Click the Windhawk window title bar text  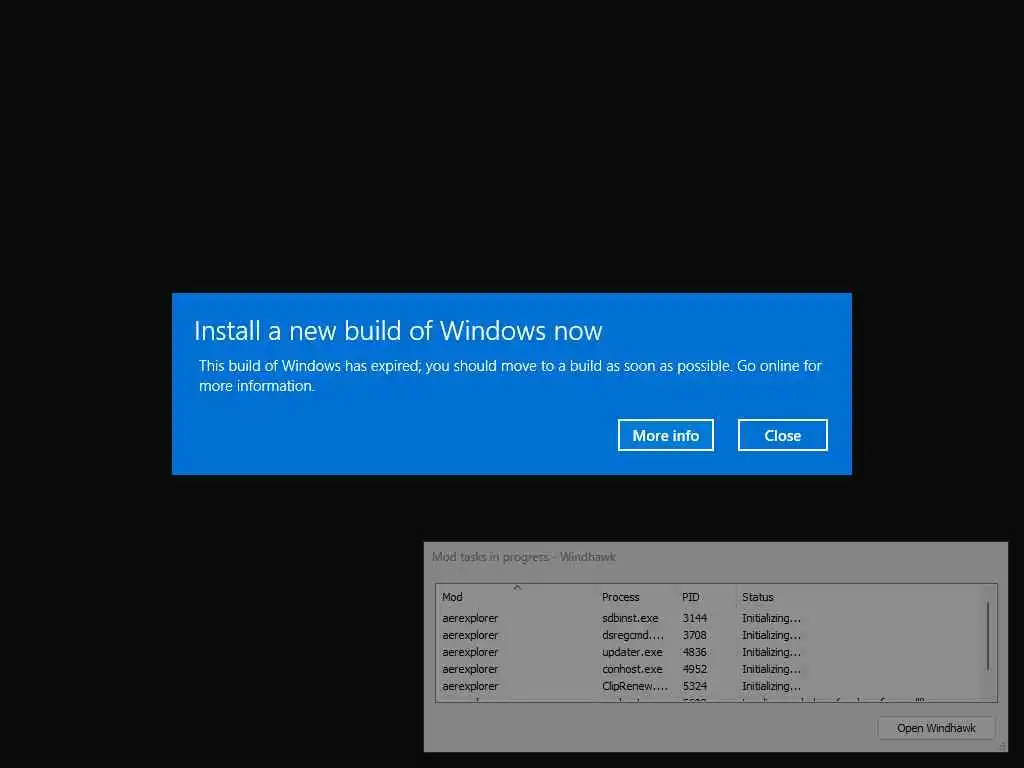(524, 557)
